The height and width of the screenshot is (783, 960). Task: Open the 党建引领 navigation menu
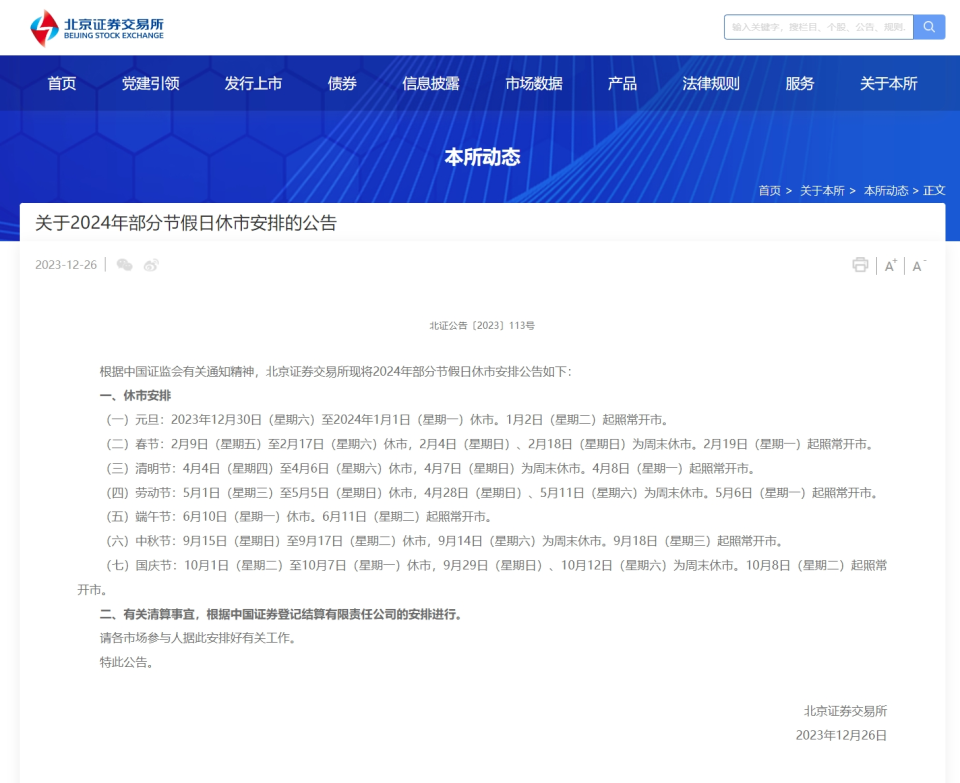point(151,83)
